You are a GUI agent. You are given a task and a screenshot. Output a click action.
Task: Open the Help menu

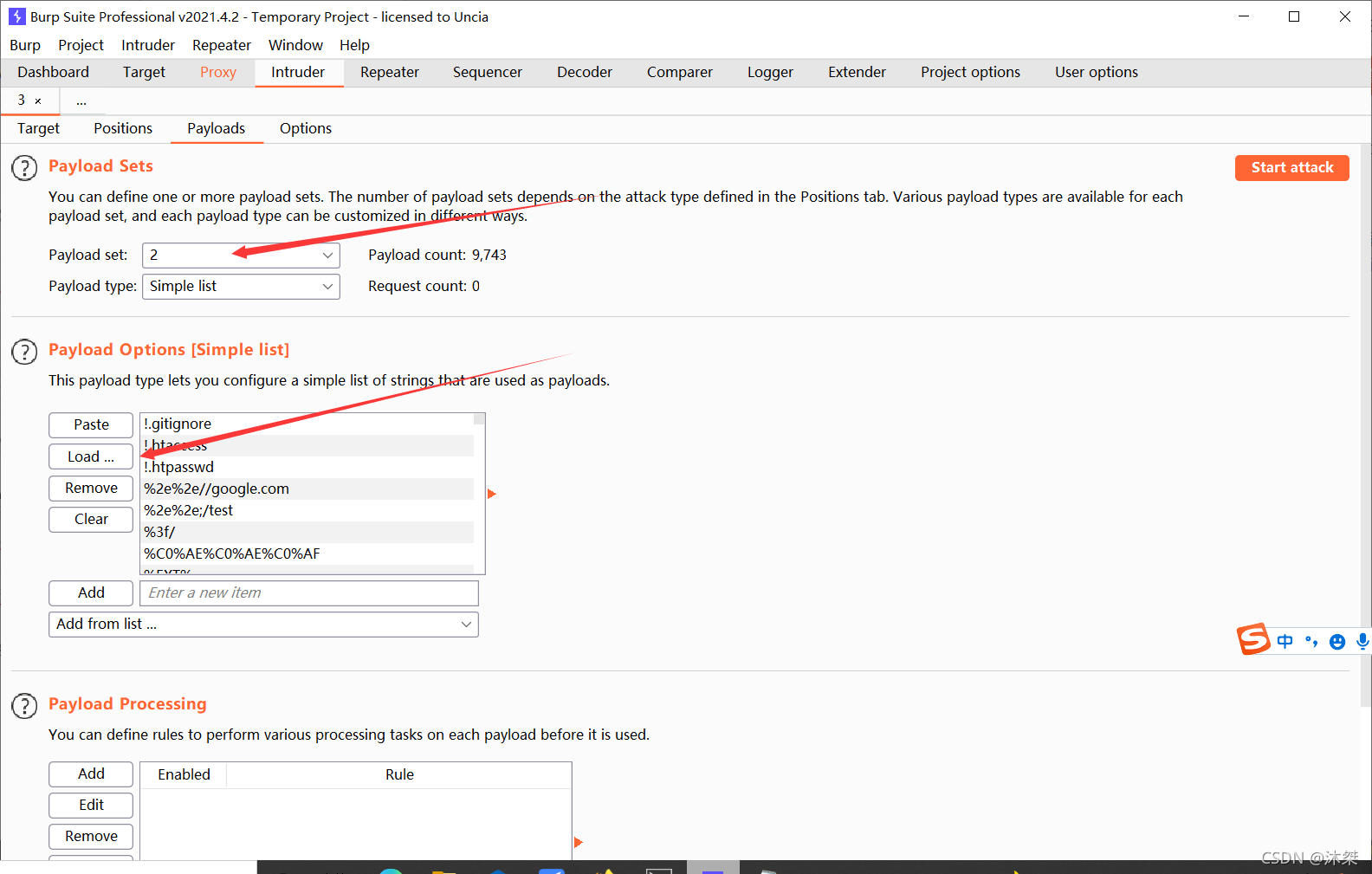point(354,45)
